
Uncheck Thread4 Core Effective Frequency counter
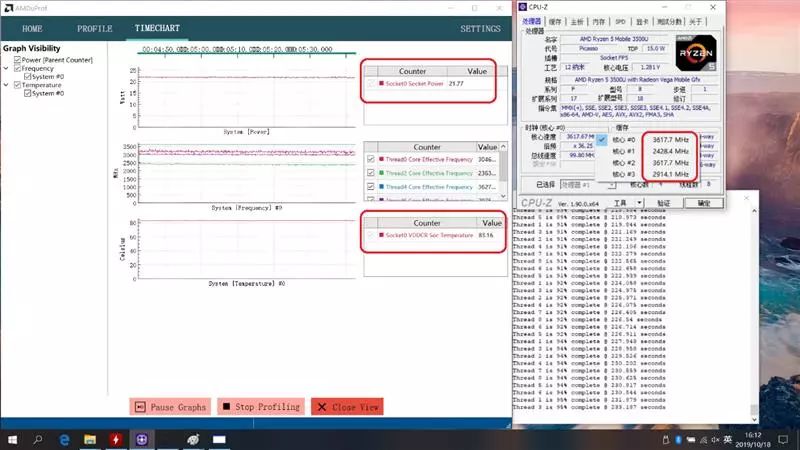(371, 187)
